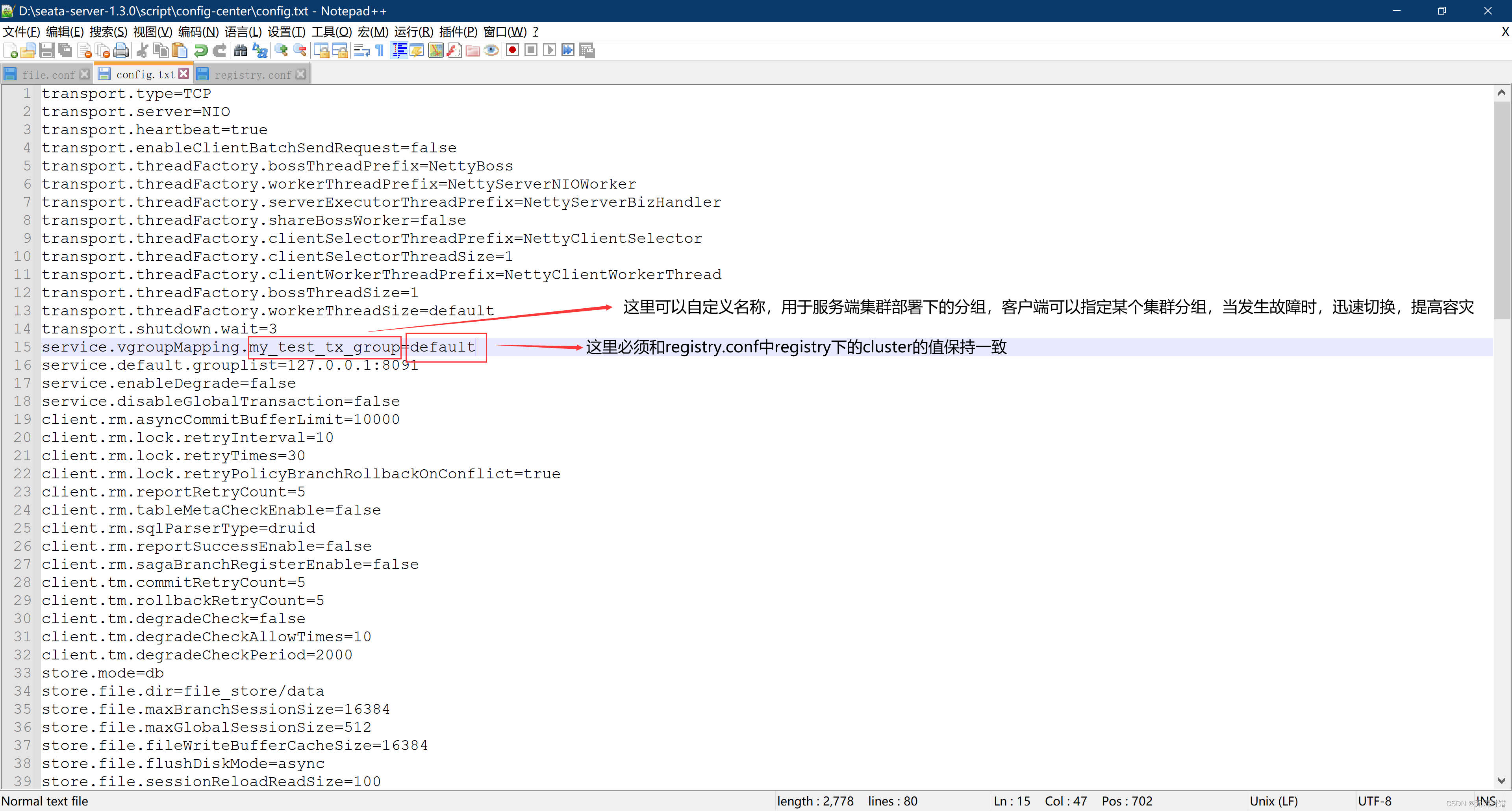
Task: Click the line 1 transport.type=TCP text
Action: (126, 93)
